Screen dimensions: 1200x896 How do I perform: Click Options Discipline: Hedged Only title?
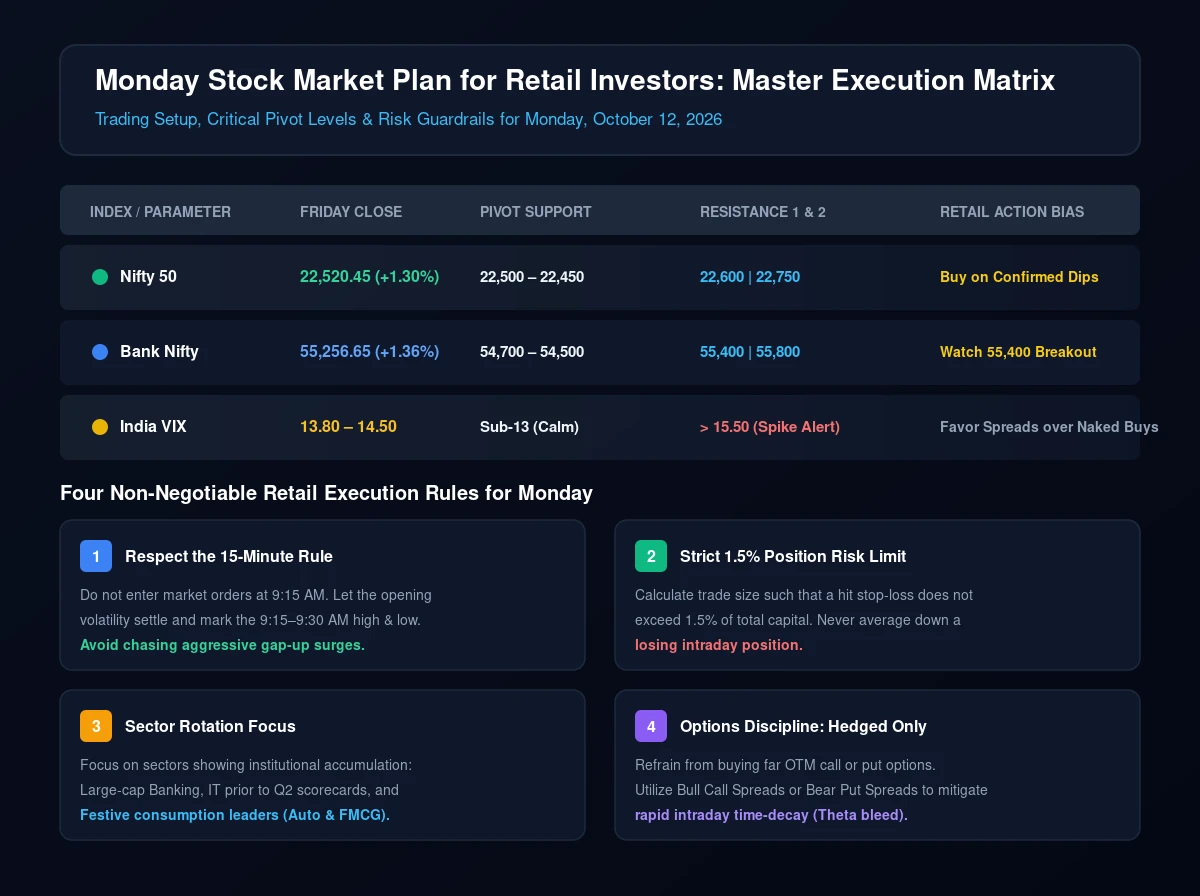pos(803,726)
